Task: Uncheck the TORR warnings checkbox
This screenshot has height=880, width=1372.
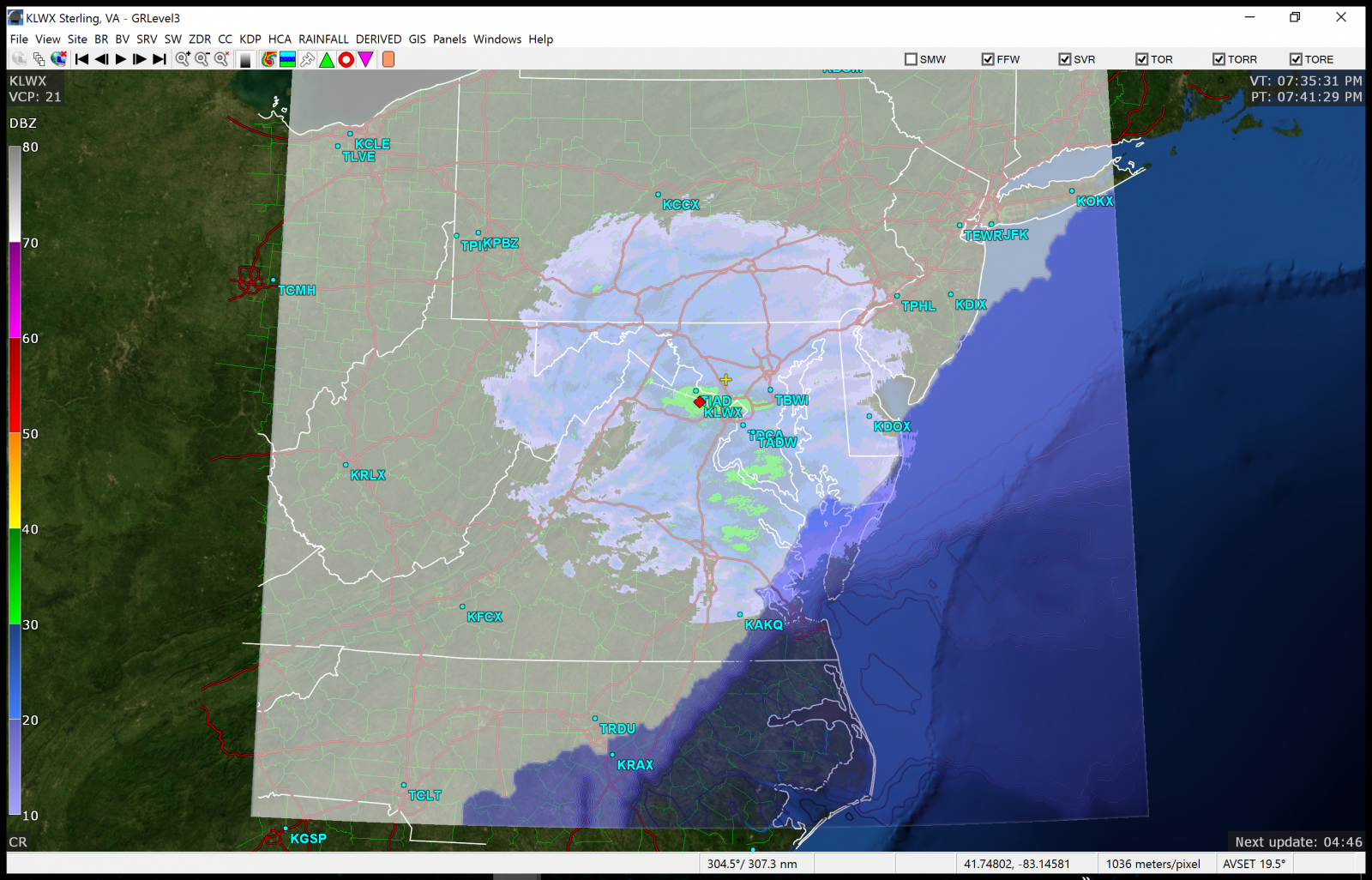Action: pos(1219,59)
